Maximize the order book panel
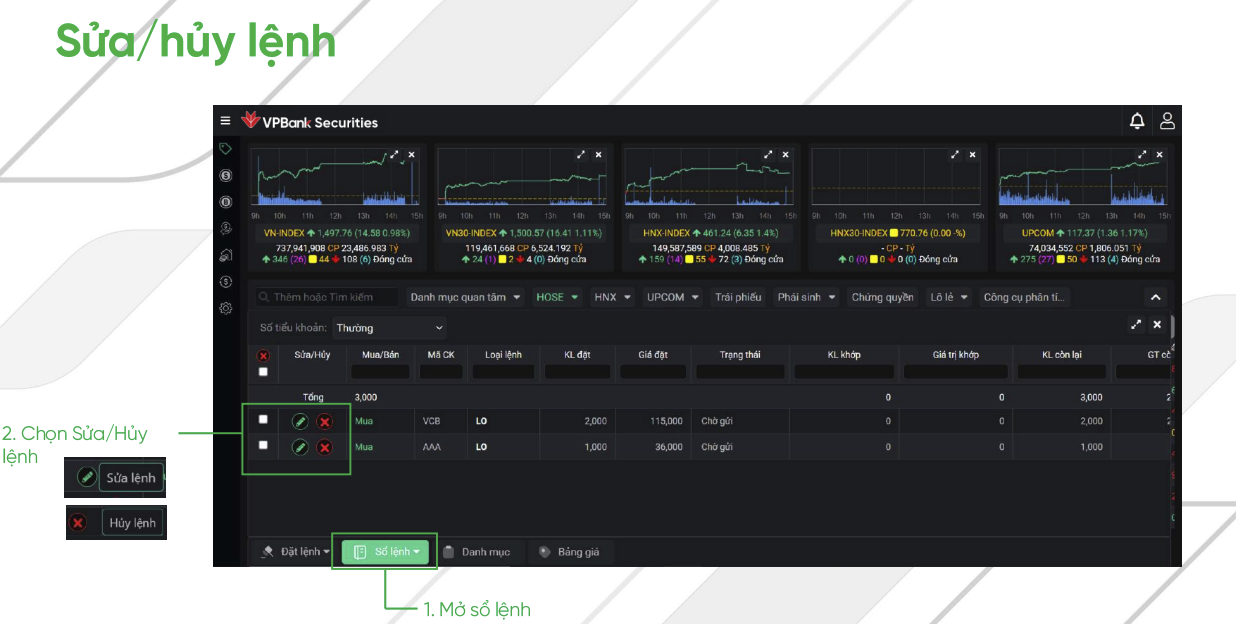The image size is (1236, 624). [x=1136, y=325]
